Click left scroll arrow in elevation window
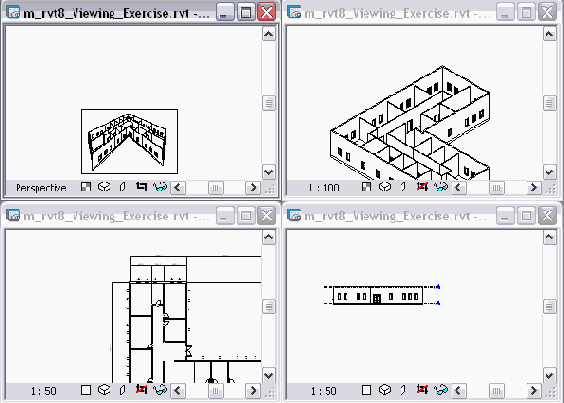Screen dimensions: 564x403 coord(459,390)
